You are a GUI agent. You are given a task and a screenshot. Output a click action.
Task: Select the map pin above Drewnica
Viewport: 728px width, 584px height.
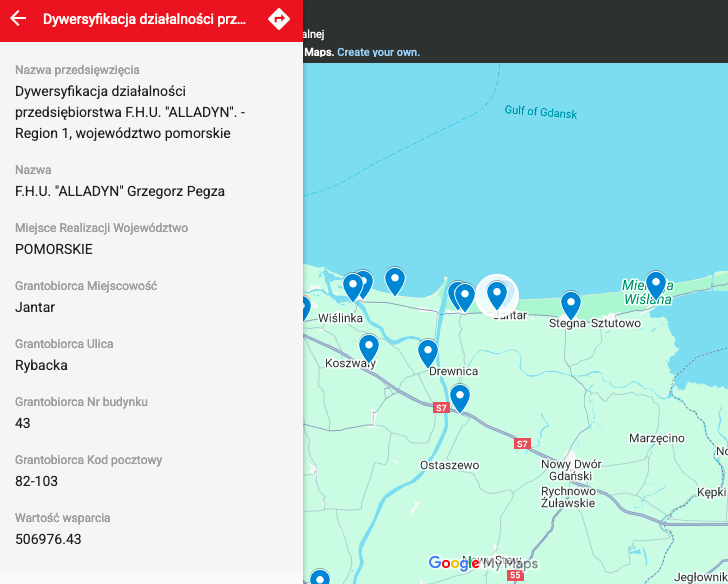pos(428,353)
